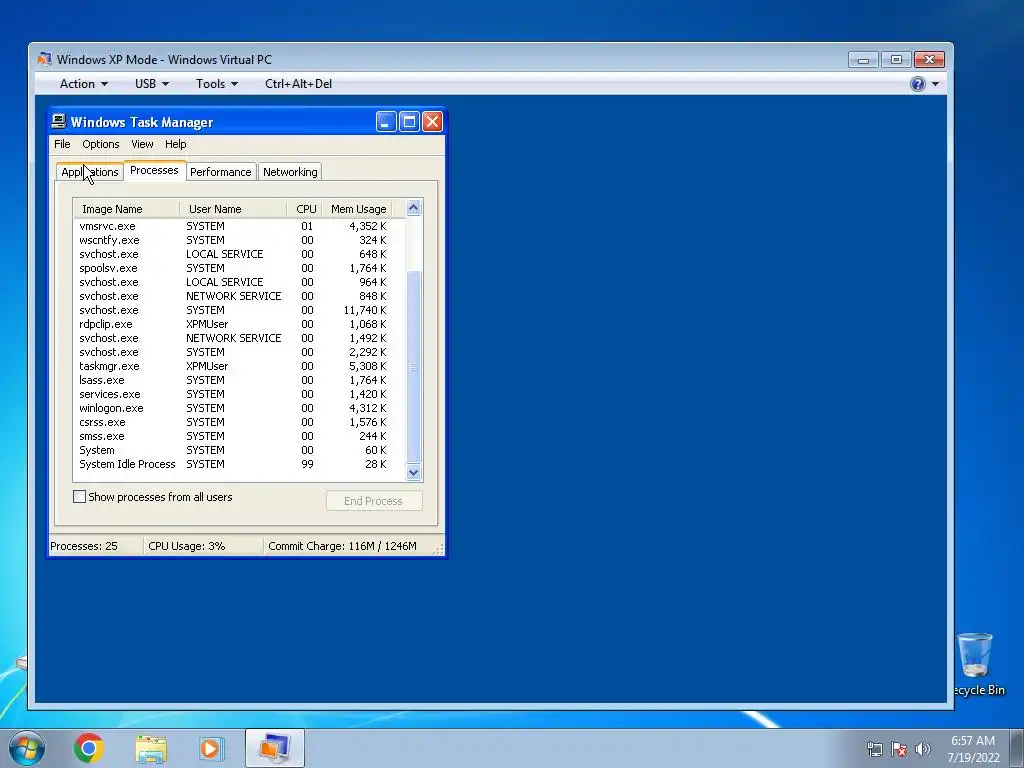Open the View menu in Task Manager
The height and width of the screenshot is (768, 1024).
[142, 144]
